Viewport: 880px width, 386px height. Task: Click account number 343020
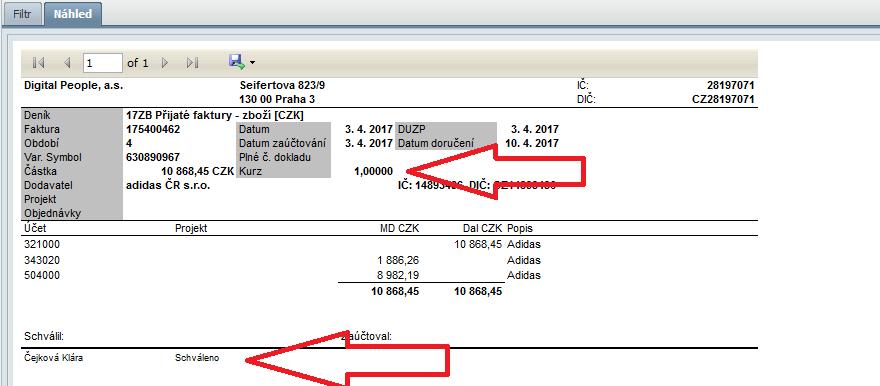42,260
